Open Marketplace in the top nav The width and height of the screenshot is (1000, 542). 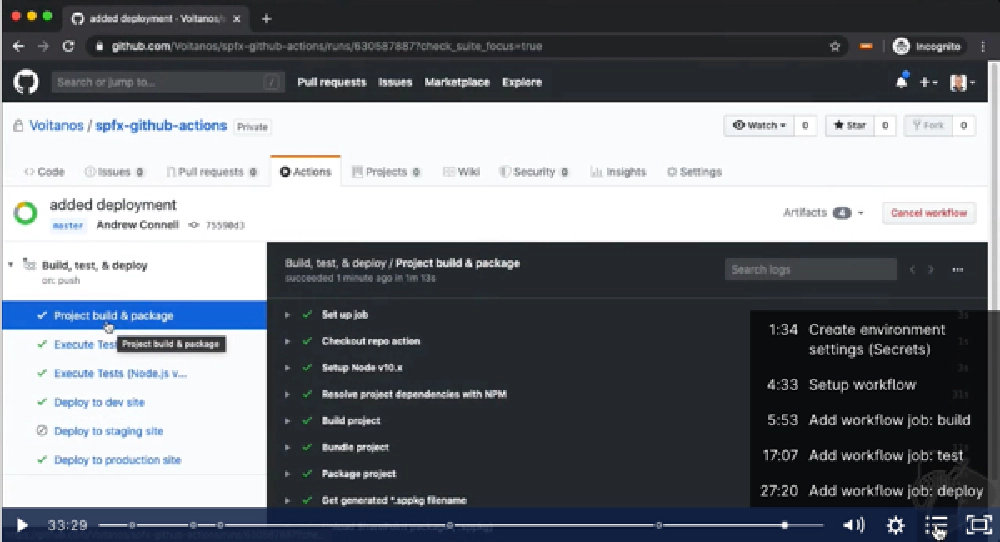(457, 82)
